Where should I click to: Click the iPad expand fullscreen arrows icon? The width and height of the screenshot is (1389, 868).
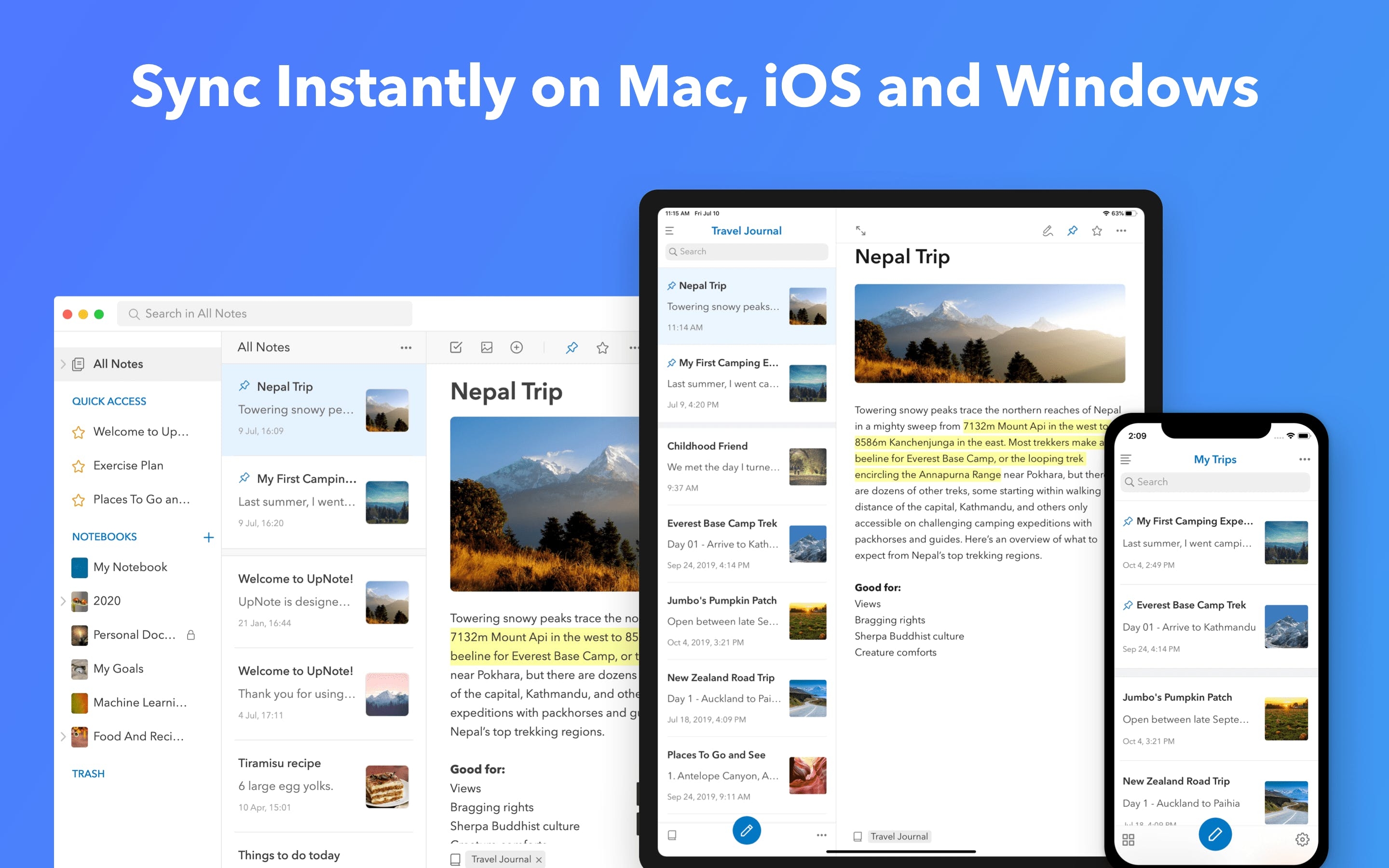click(860, 231)
